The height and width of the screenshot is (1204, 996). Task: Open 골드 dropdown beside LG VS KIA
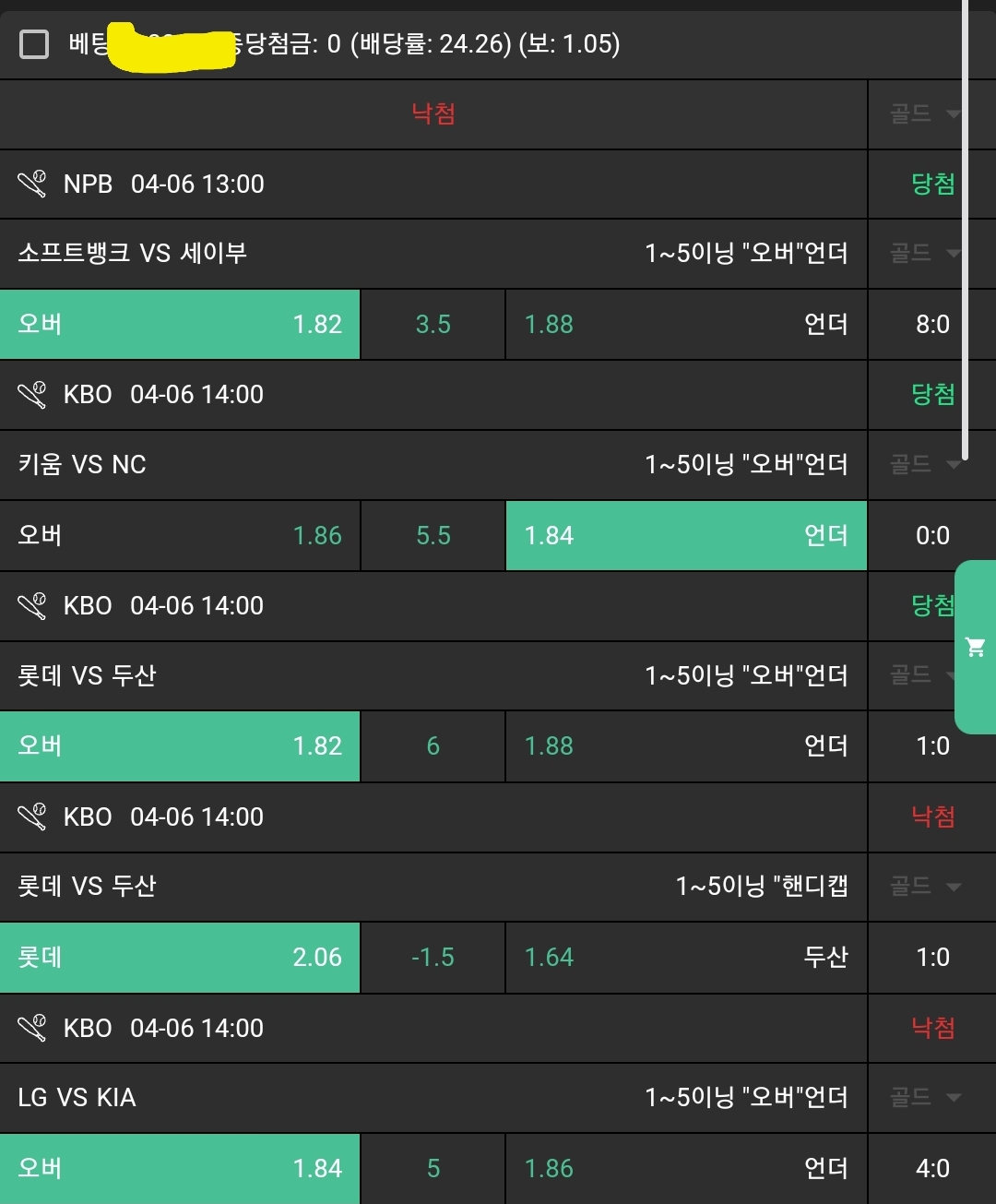tap(926, 1097)
